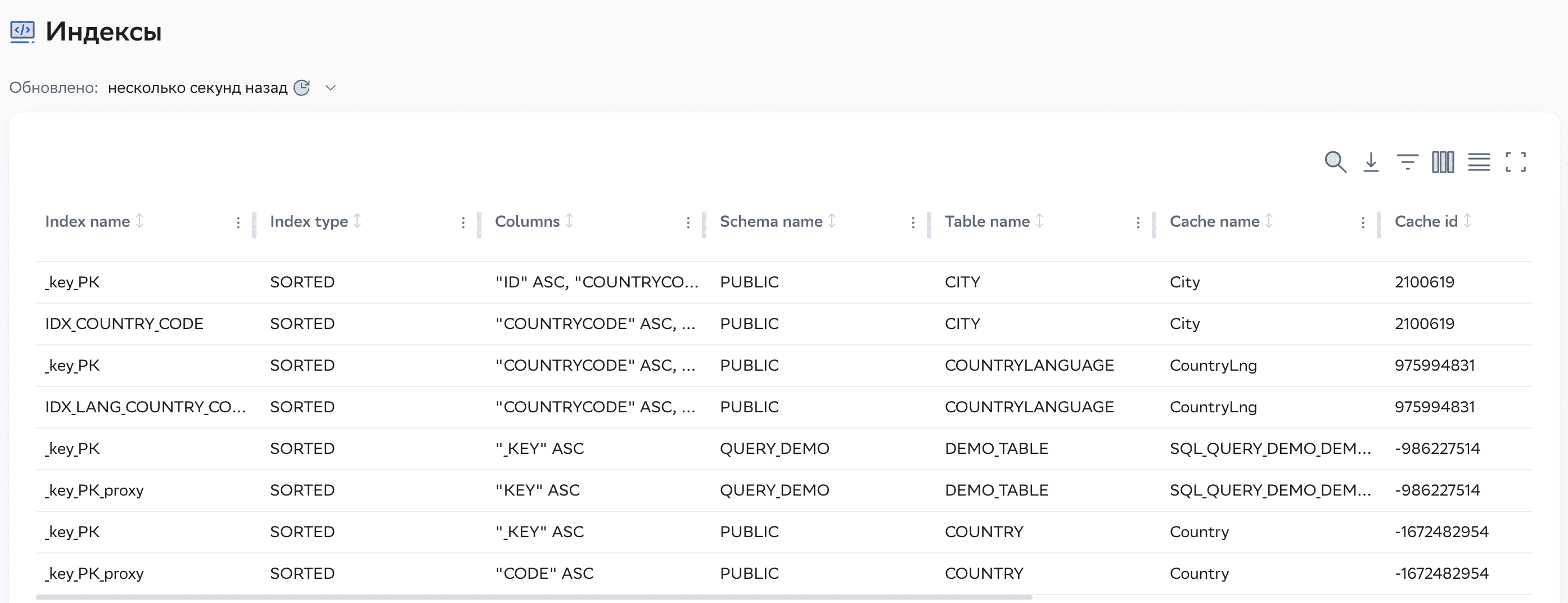Image resolution: width=1568 pixels, height=603 pixels.
Task: Click the Индексы page icon
Action: 21,31
